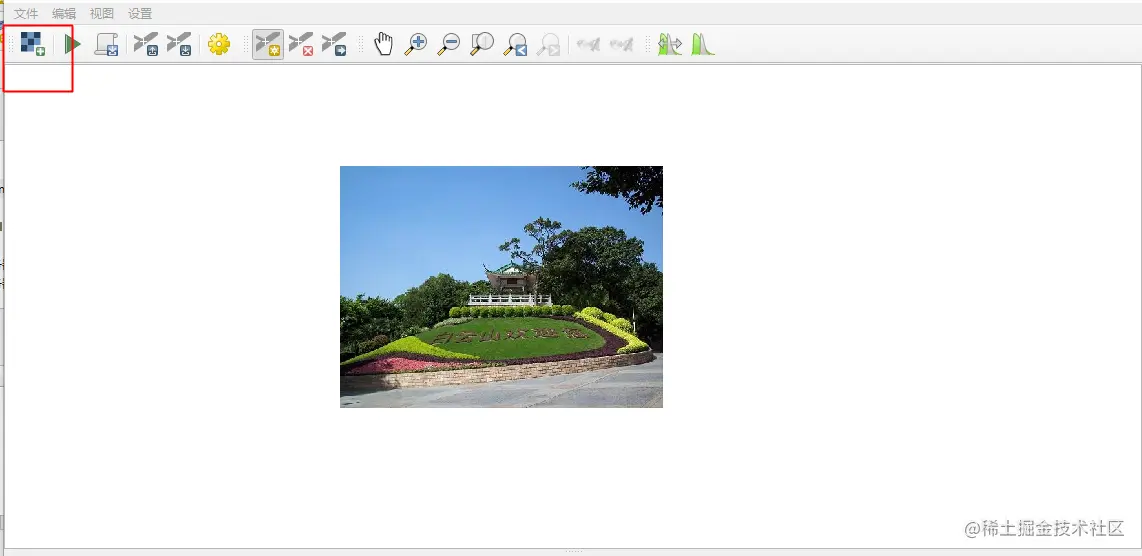Select the Move GCP Point tool
This screenshot has width=1142, height=556.
click(x=334, y=44)
